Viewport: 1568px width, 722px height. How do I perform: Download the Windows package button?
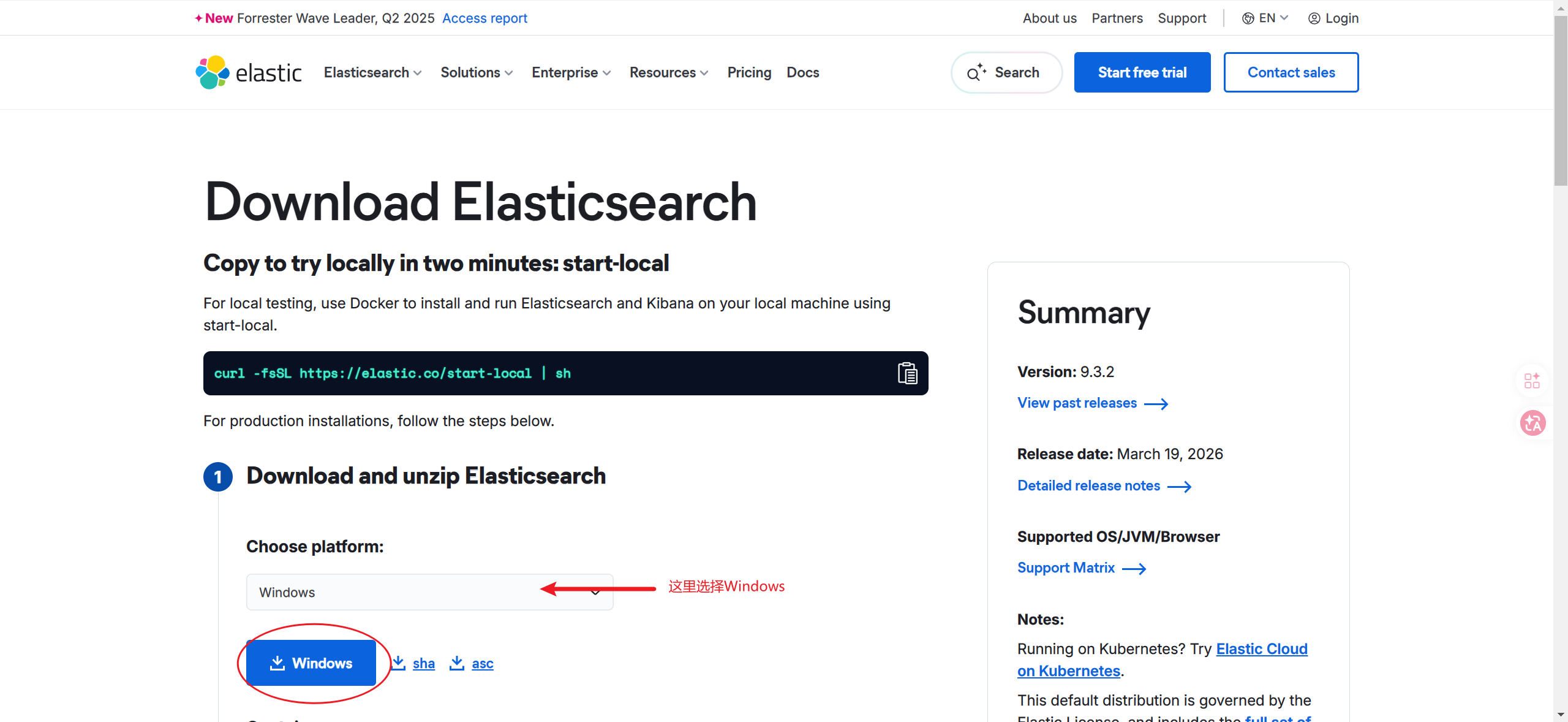click(311, 663)
